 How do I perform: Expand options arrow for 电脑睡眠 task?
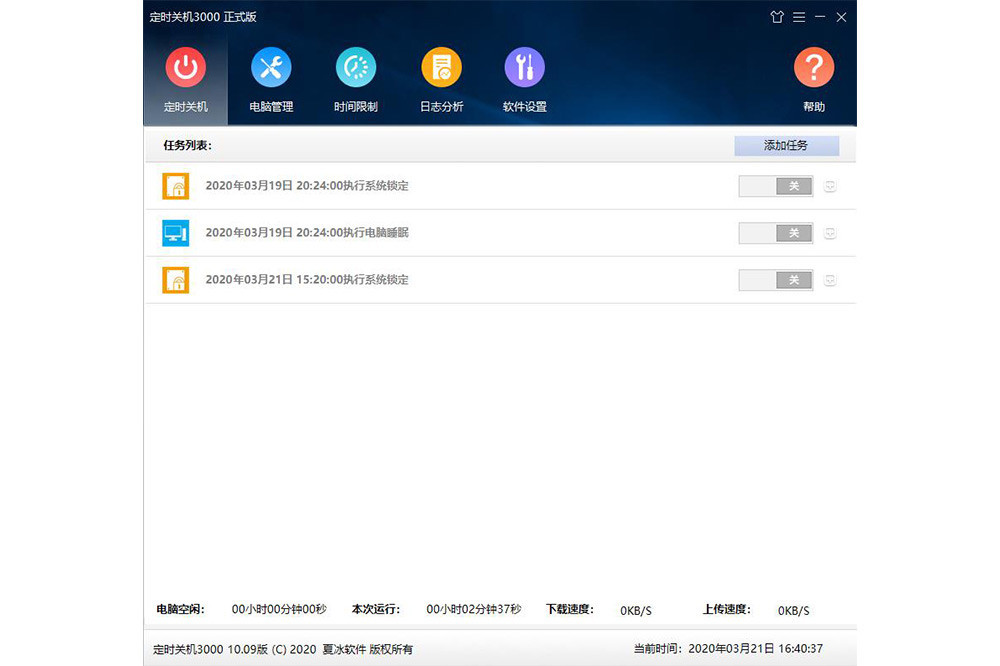point(830,233)
